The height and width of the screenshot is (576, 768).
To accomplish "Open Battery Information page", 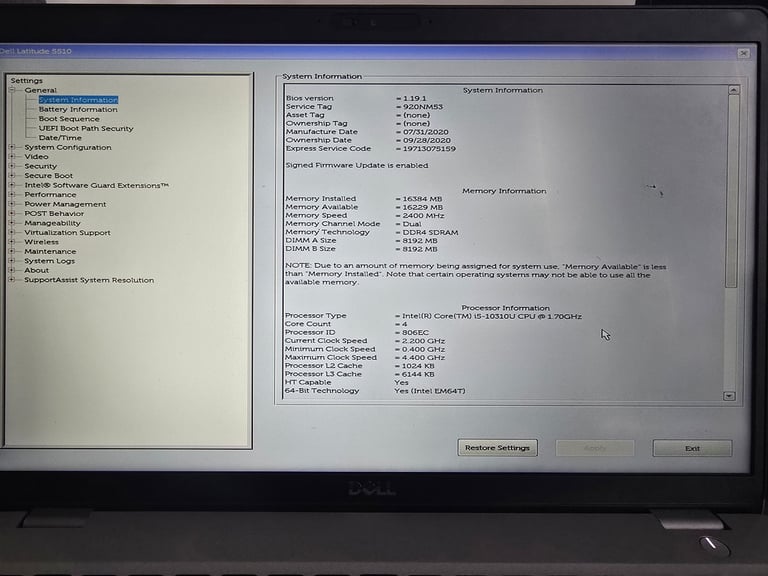I will click(78, 109).
